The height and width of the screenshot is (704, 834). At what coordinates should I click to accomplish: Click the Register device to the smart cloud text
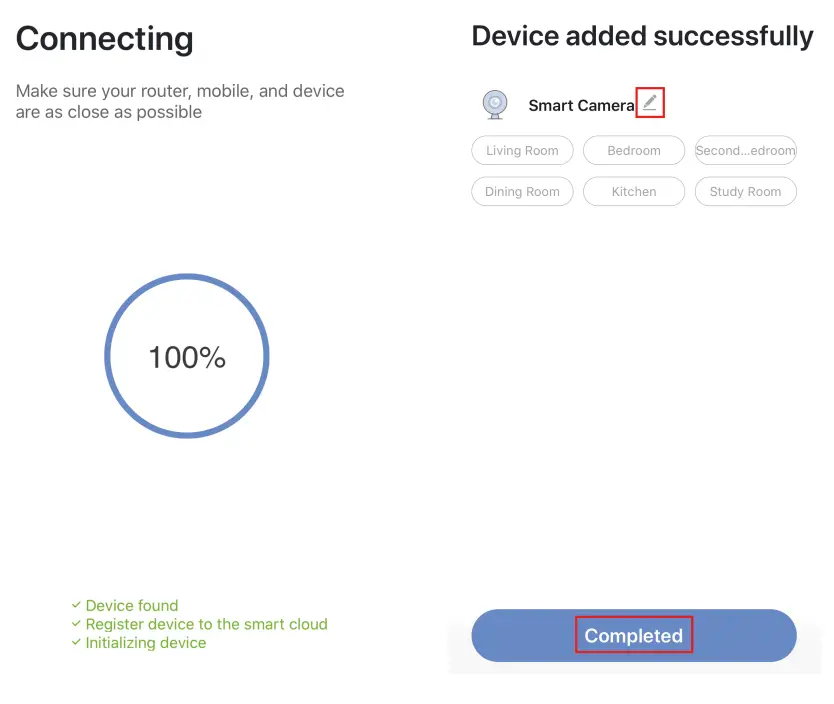tap(206, 624)
